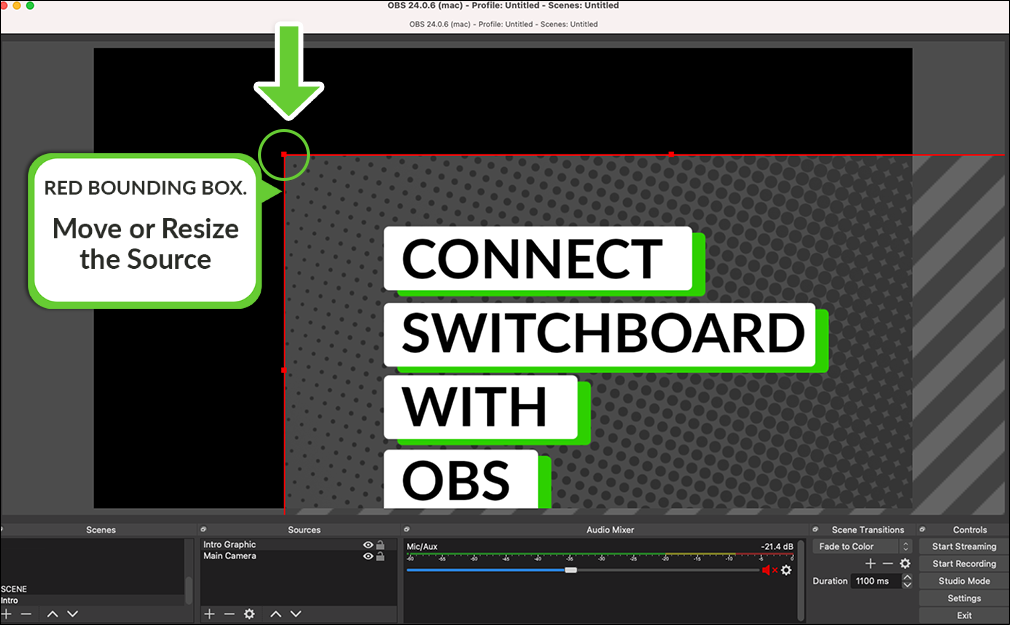Click the Mic/Aux volume slider handle

click(x=571, y=570)
